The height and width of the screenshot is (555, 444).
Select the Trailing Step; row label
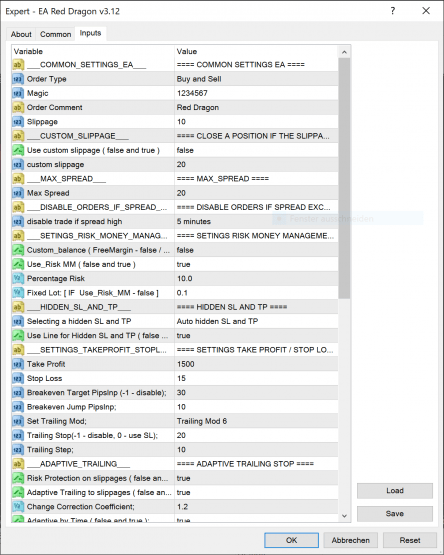pyautogui.click(x=50, y=450)
